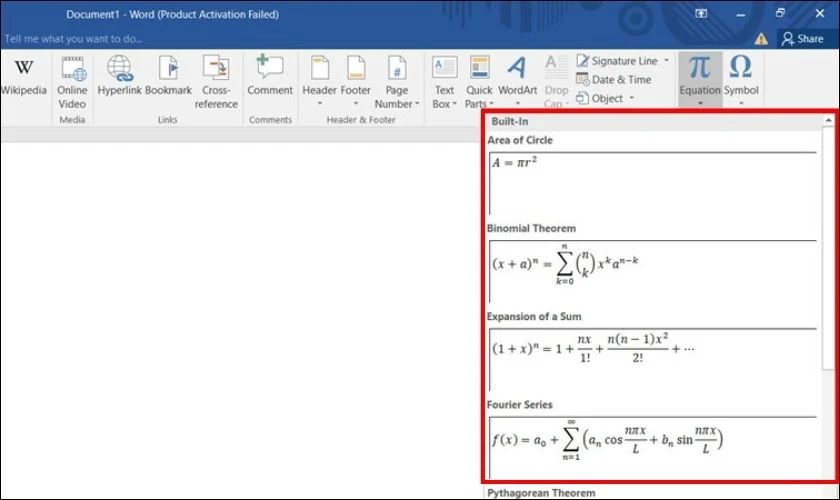
Task: Insert a Cross-reference
Action: point(216,81)
